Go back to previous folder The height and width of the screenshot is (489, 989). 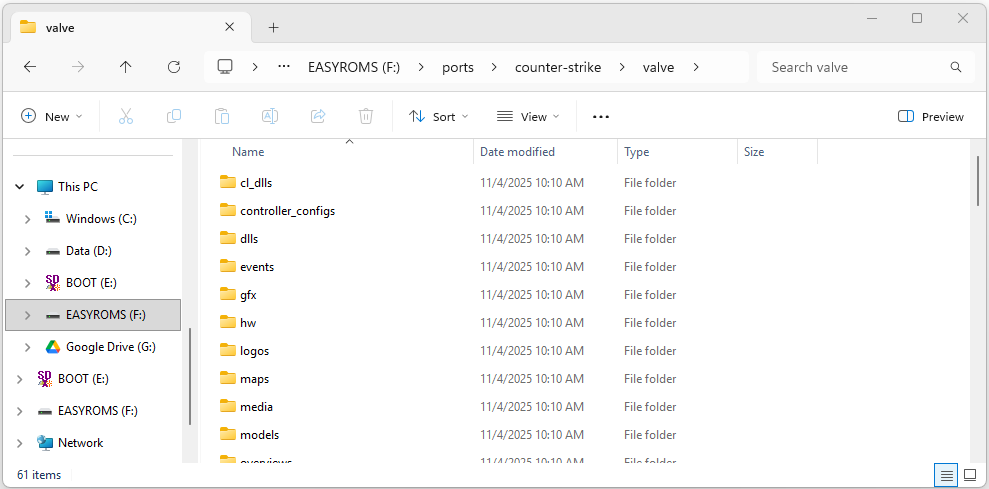[x=30, y=67]
